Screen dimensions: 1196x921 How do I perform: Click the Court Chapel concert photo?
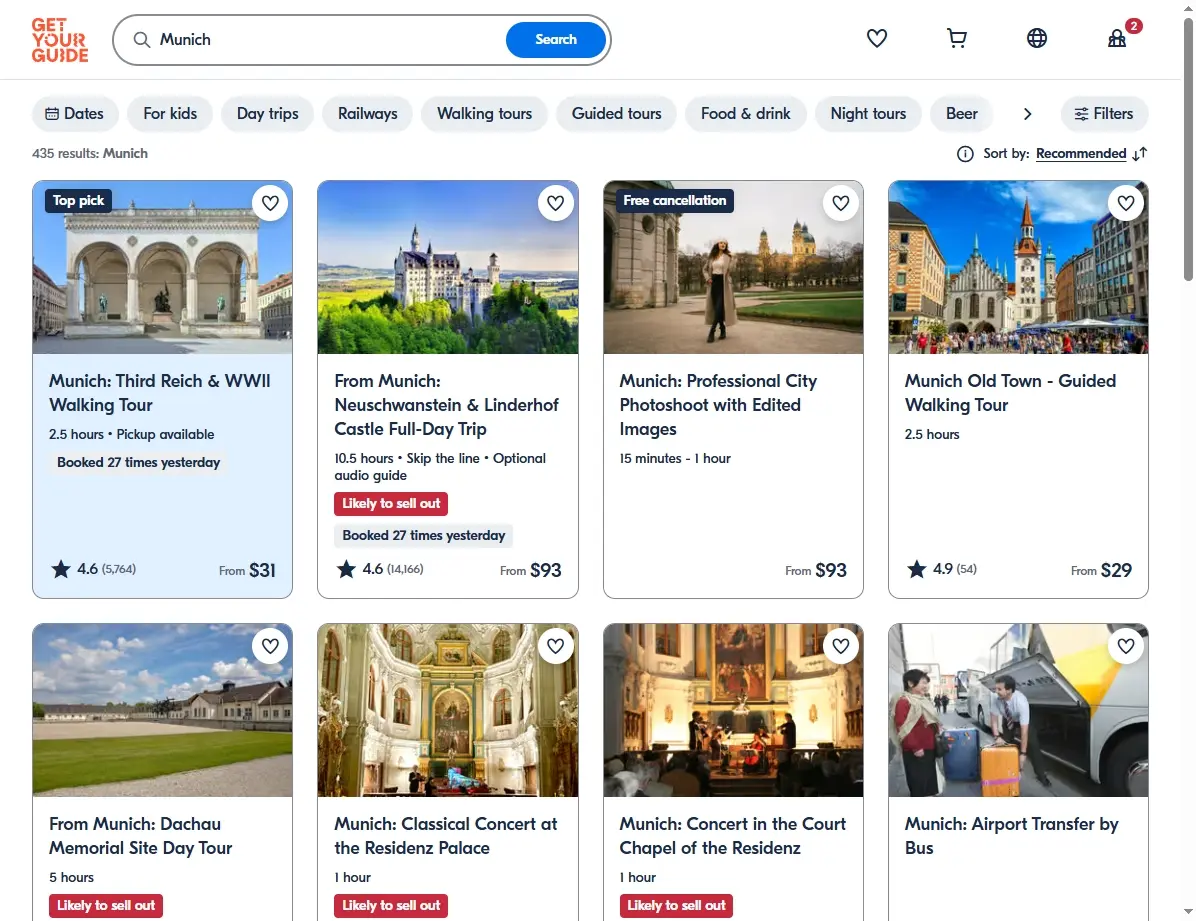[x=733, y=710]
